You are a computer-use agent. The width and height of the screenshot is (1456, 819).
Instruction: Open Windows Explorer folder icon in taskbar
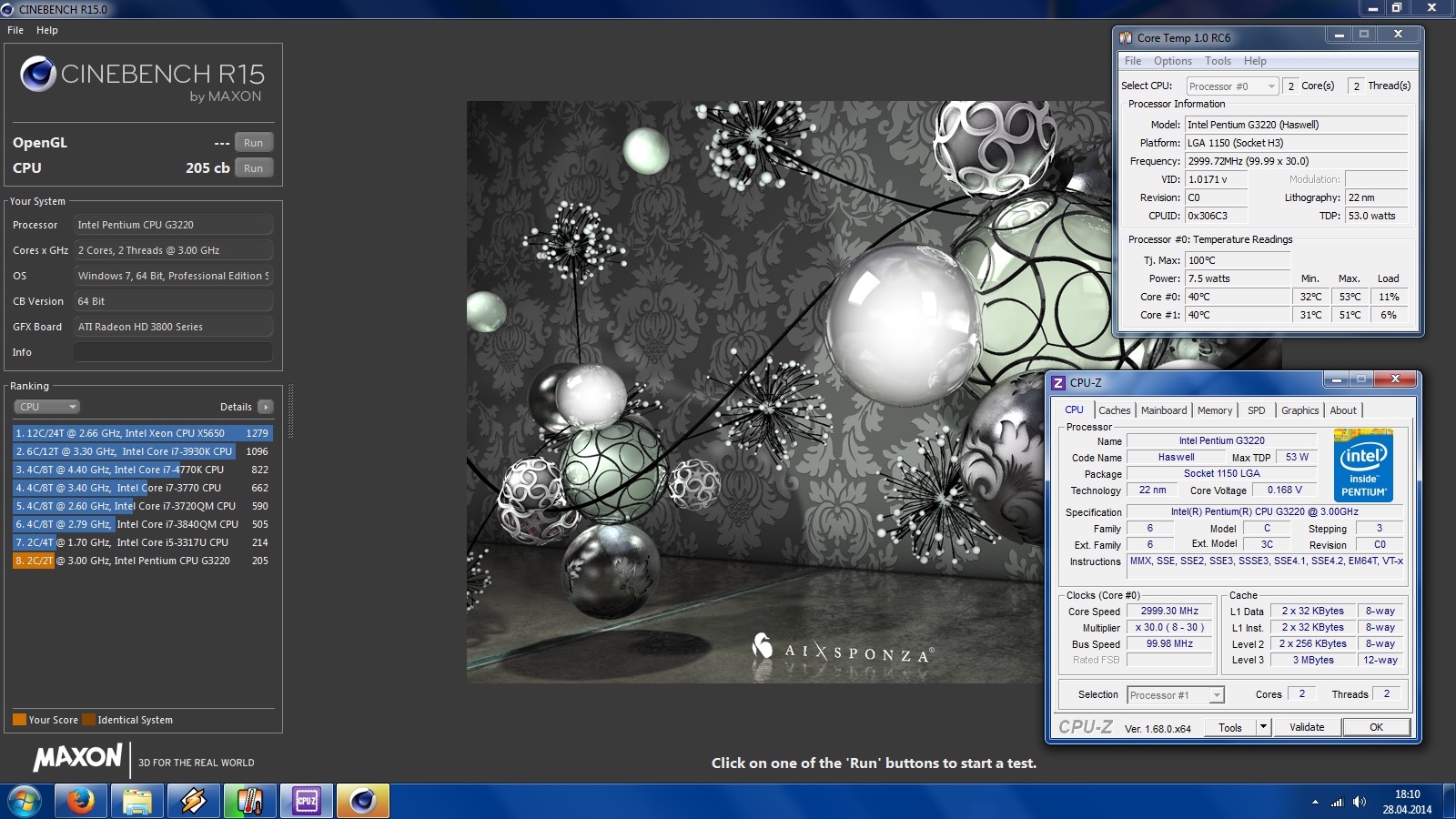[x=136, y=802]
